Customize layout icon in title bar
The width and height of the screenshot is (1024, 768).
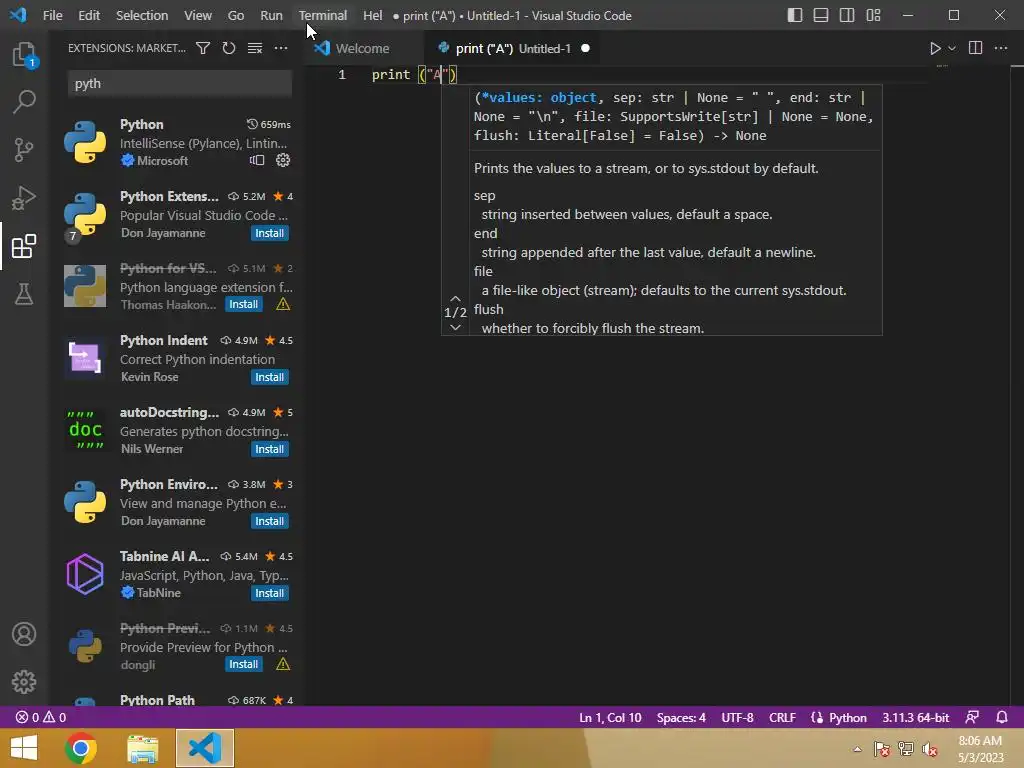click(x=873, y=15)
